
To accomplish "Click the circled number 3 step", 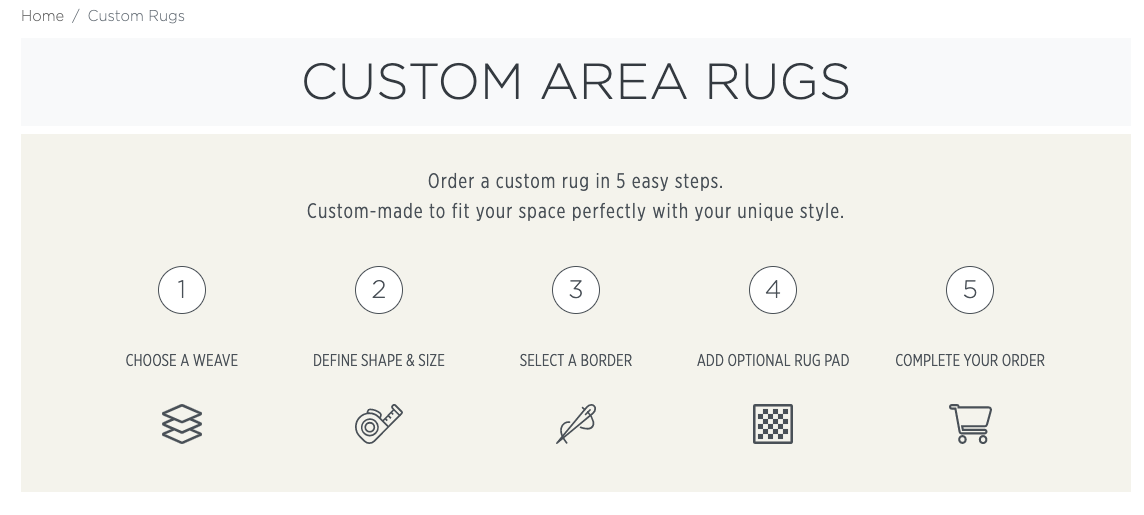I will tap(576, 290).
